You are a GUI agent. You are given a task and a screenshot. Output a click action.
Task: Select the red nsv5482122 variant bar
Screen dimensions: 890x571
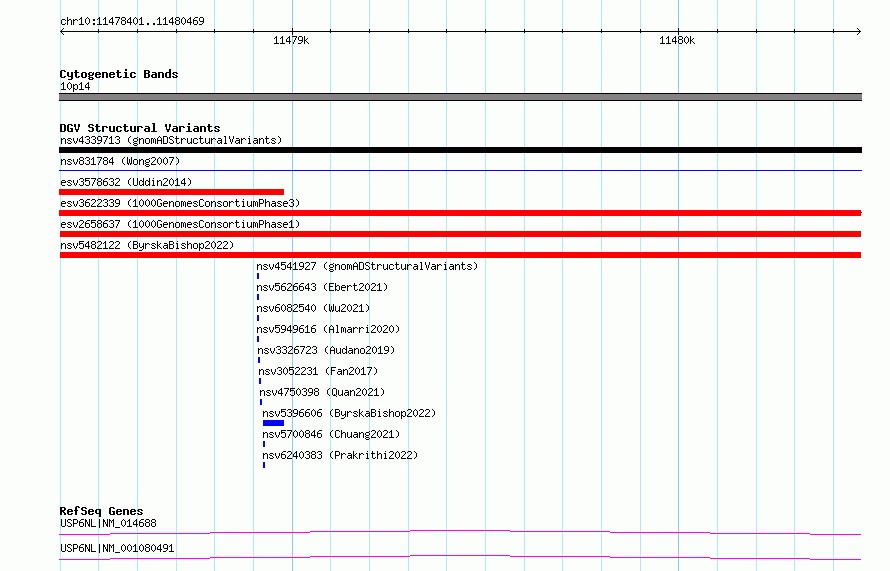(x=460, y=255)
